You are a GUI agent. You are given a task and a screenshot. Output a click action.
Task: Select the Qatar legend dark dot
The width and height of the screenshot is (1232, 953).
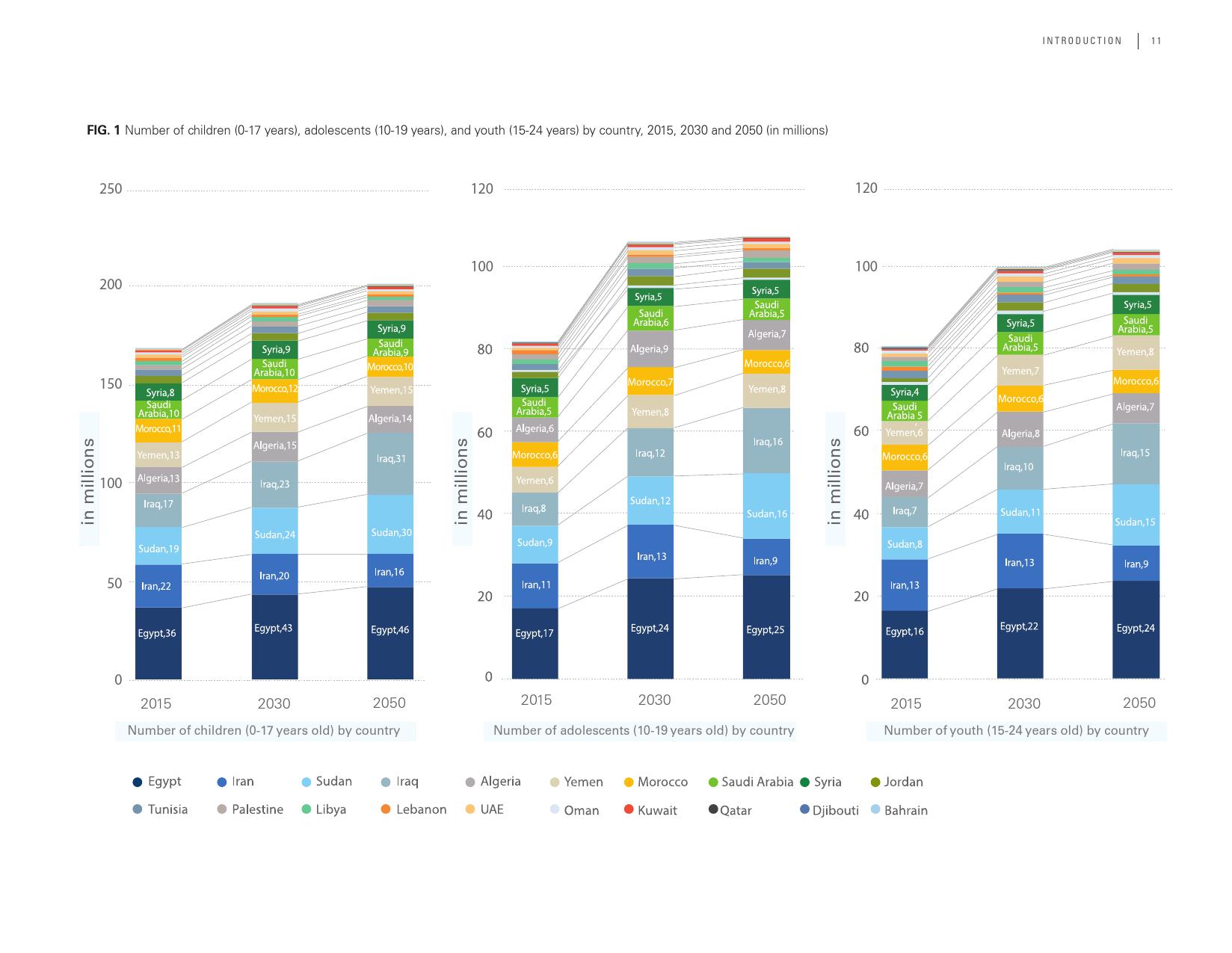click(713, 809)
